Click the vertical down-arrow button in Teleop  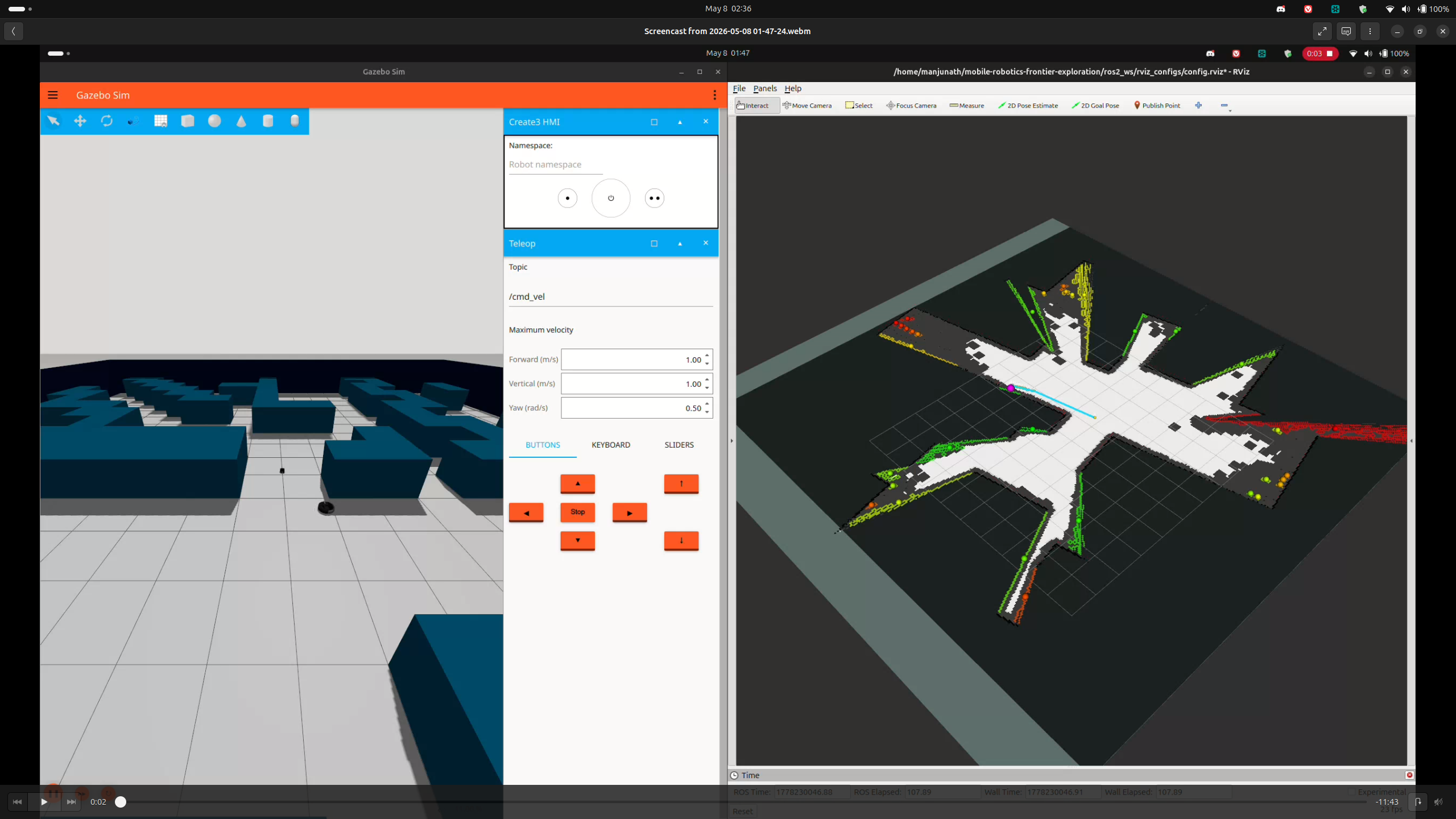681,540
